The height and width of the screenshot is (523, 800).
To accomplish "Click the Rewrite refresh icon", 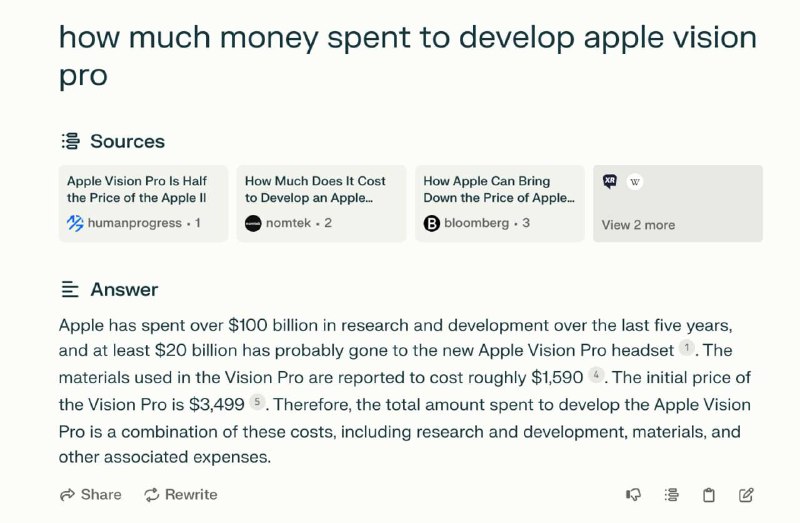I will 152,494.
